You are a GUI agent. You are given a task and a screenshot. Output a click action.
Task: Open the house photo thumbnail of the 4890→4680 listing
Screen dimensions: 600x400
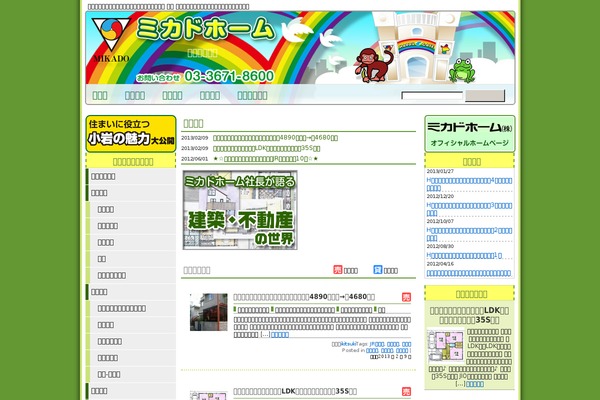(209, 312)
